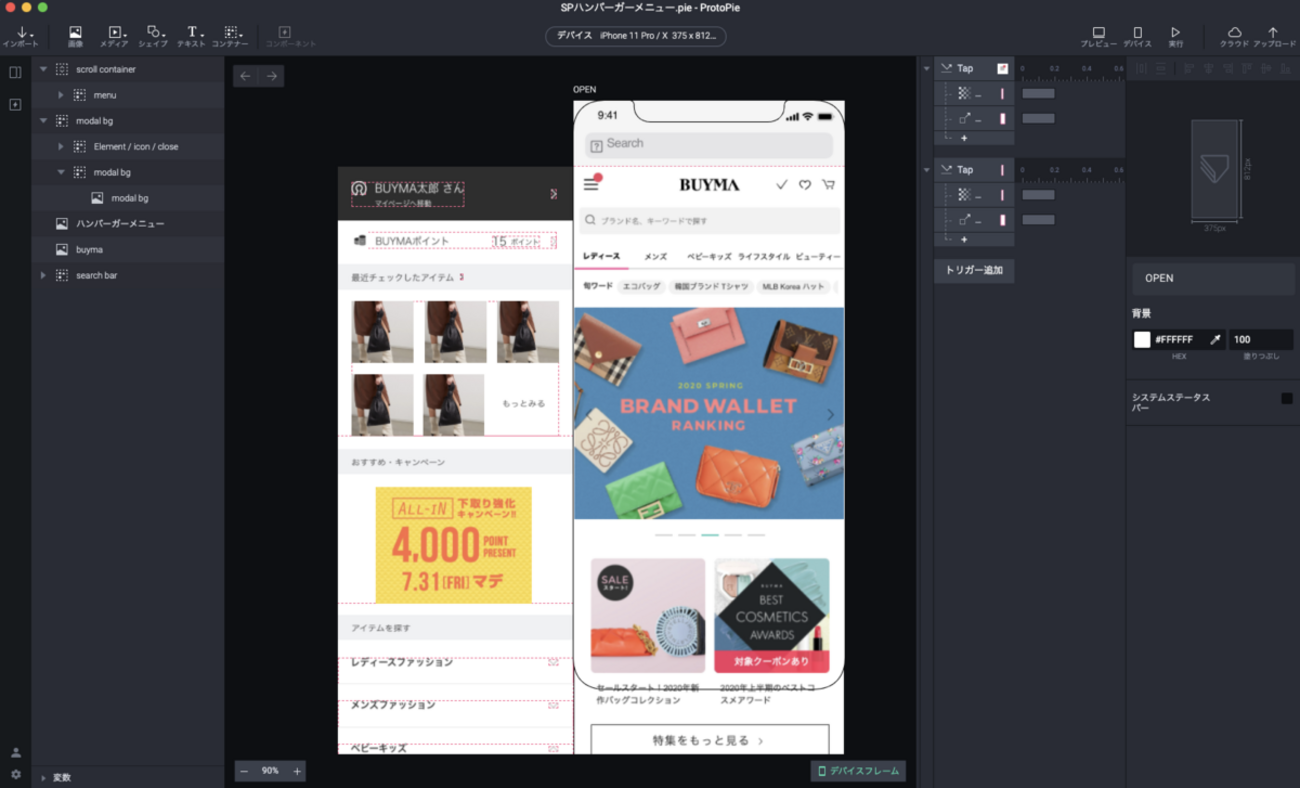Expand the 変数 variables panel
Viewport: 1300px width, 788px height.
[x=43, y=778]
